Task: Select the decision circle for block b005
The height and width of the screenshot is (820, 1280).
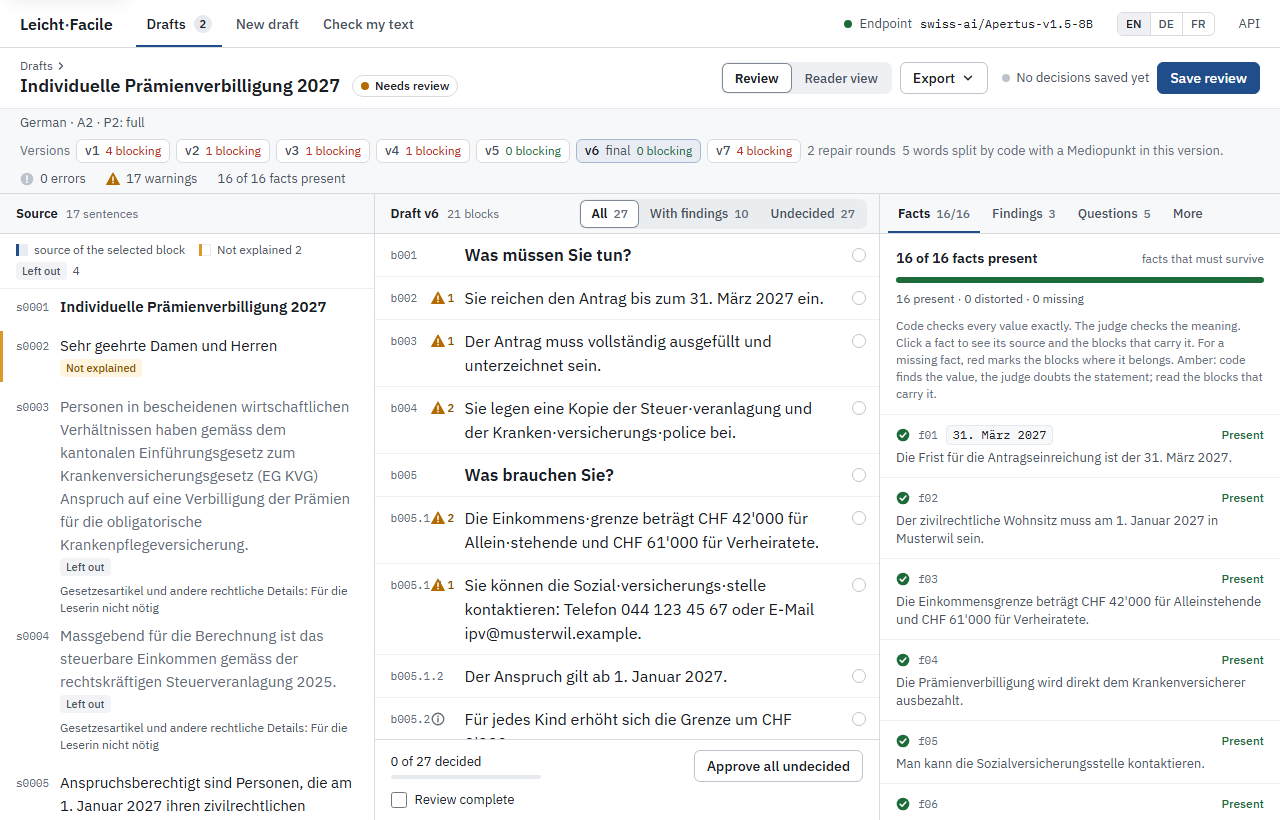Action: pos(859,475)
